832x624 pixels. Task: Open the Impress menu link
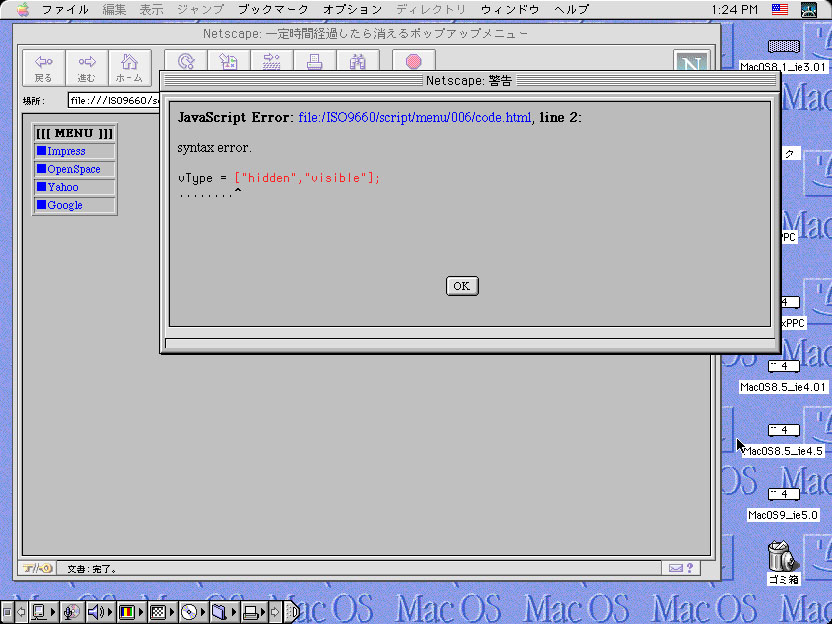(x=66, y=151)
